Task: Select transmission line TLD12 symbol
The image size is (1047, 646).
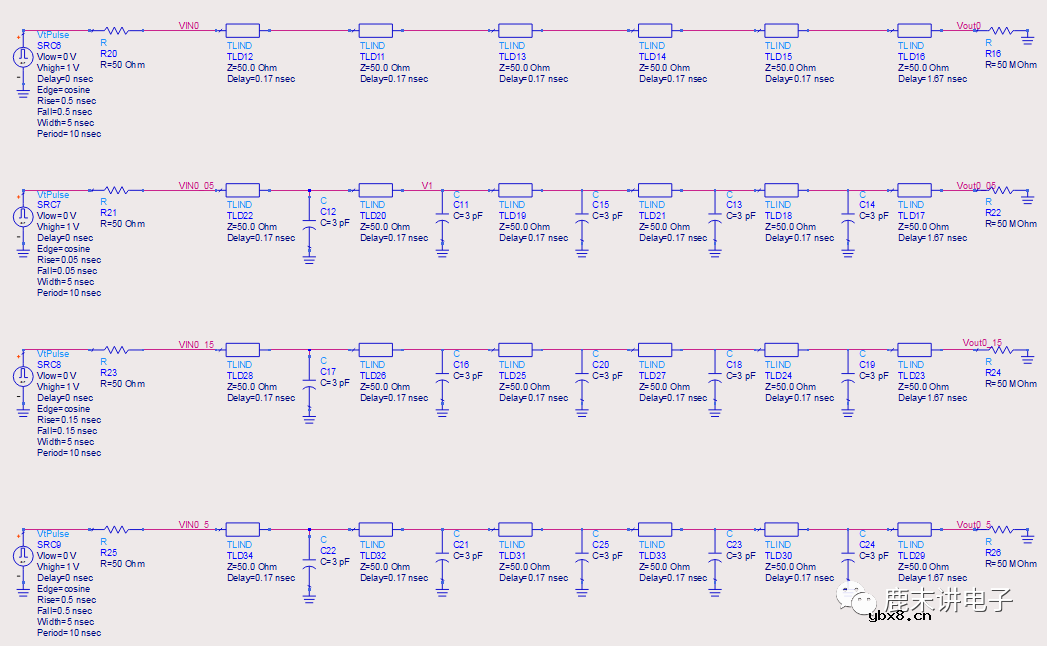Action: click(243, 30)
